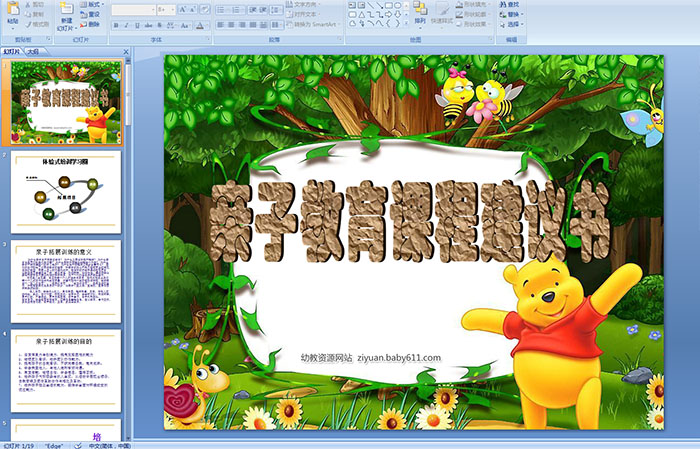The height and width of the screenshot is (449, 700).
Task: Click ziyuan.baby611.com text on slide
Action: coord(399,358)
